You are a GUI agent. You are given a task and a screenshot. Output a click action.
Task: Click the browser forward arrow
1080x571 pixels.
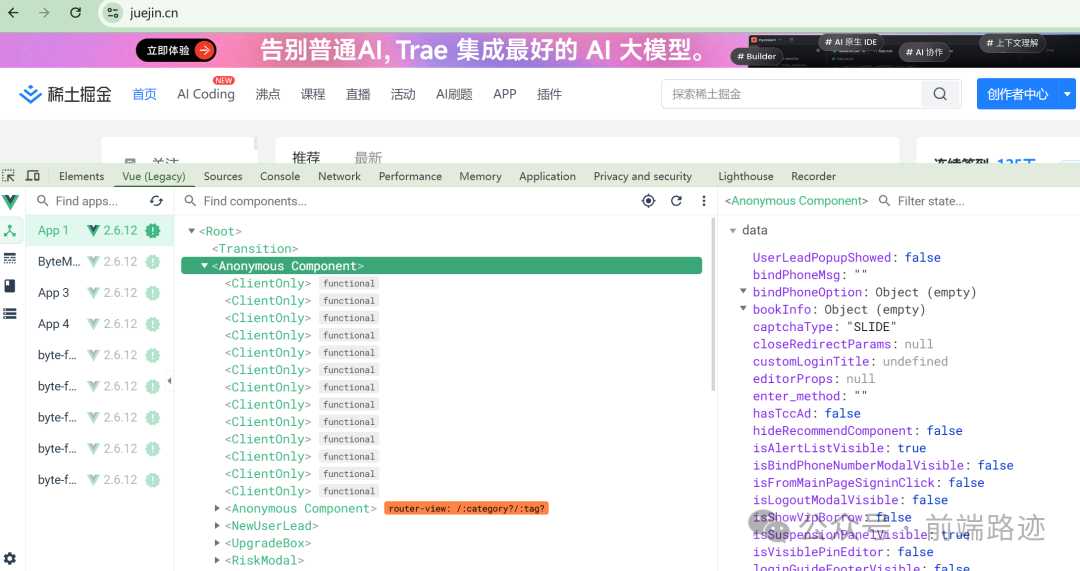44,12
